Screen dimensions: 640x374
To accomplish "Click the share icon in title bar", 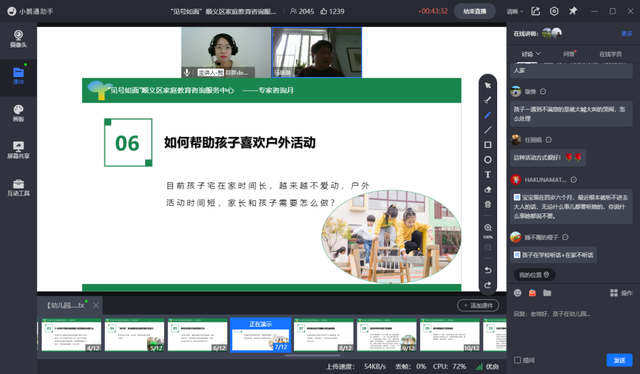I will coord(536,11).
